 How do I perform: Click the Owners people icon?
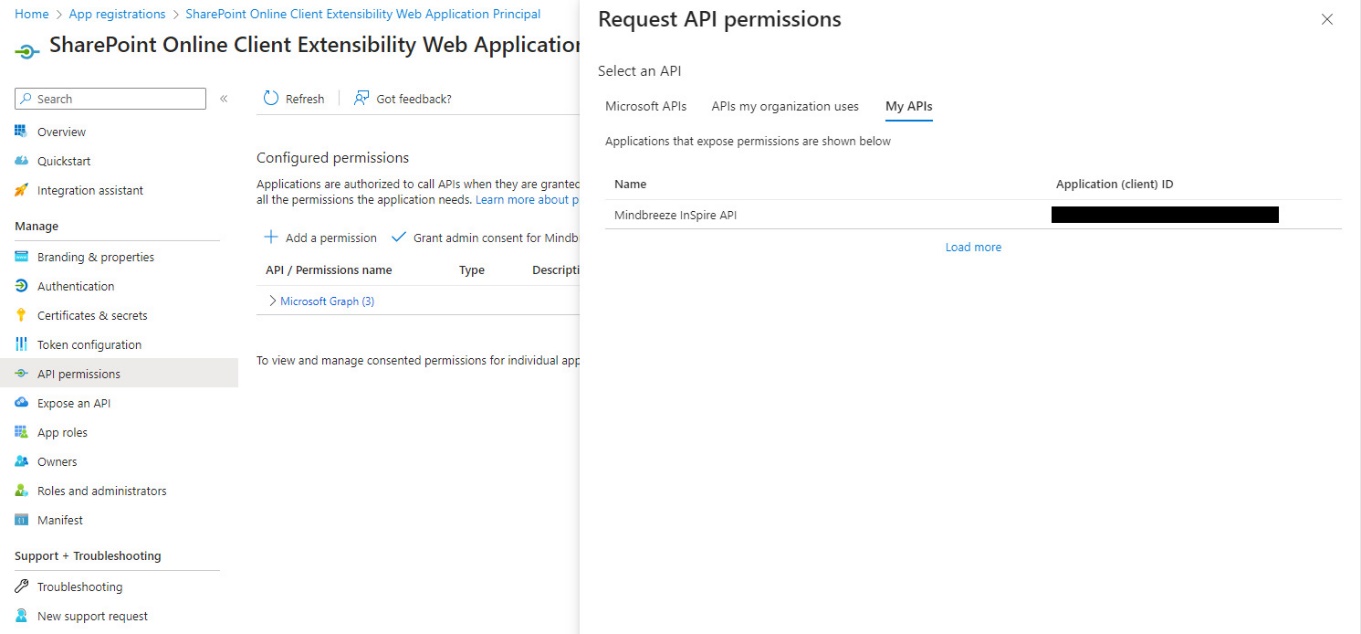click(21, 461)
